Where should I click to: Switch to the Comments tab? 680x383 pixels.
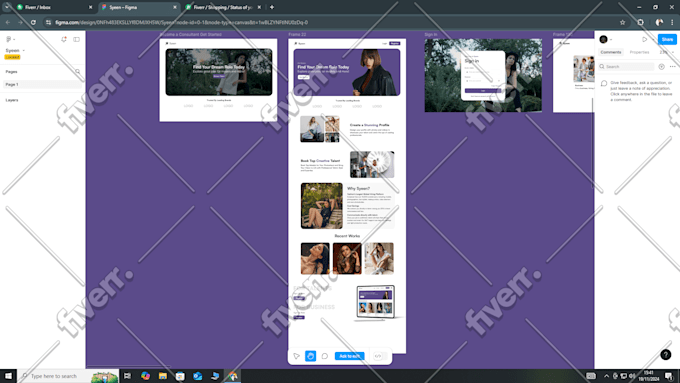[x=611, y=52]
